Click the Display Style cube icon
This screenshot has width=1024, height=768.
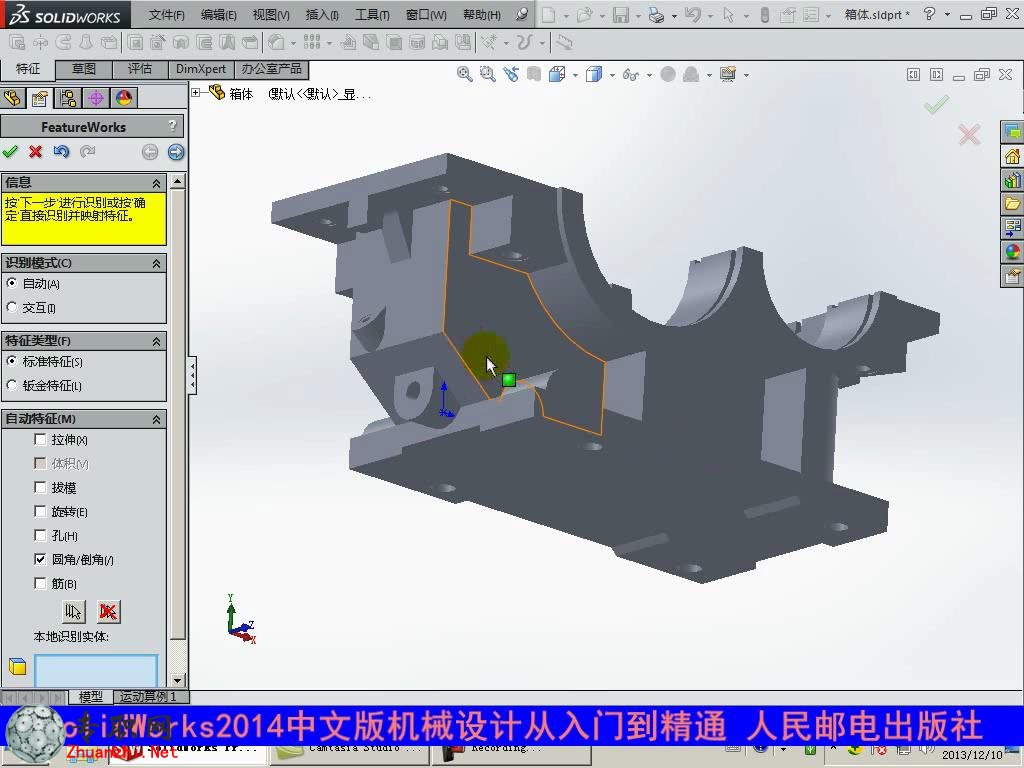(594, 74)
